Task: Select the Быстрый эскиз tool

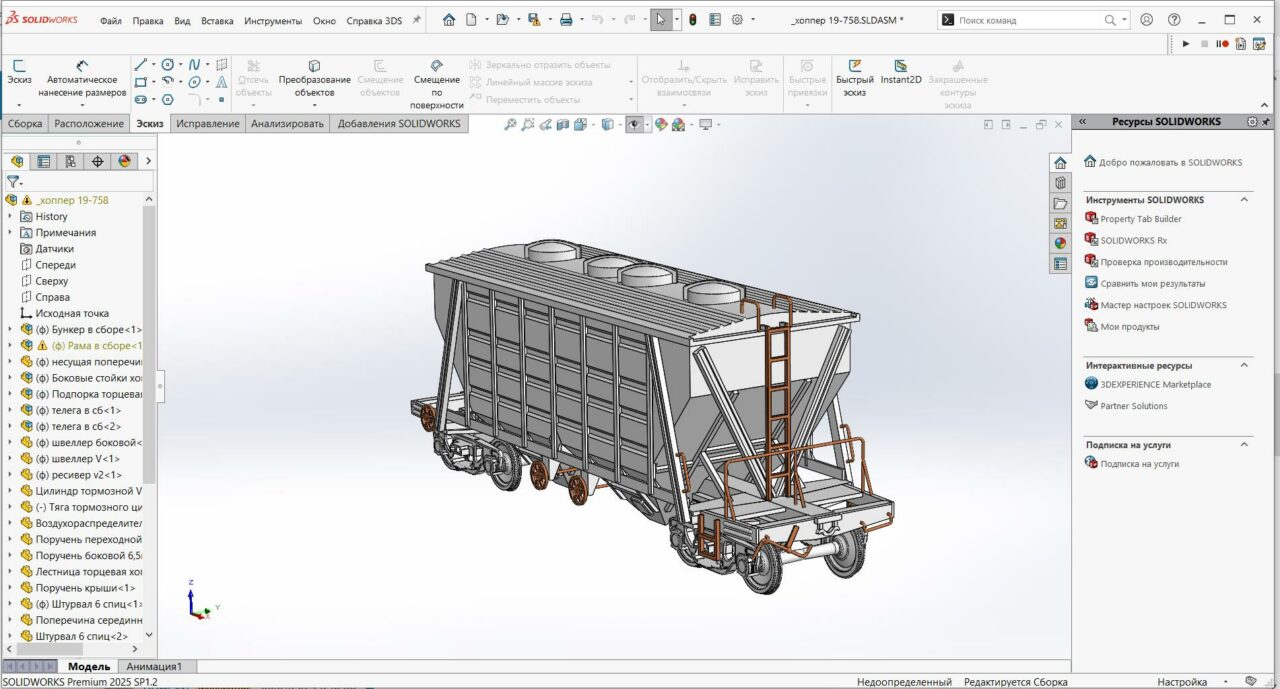Action: coord(854,67)
